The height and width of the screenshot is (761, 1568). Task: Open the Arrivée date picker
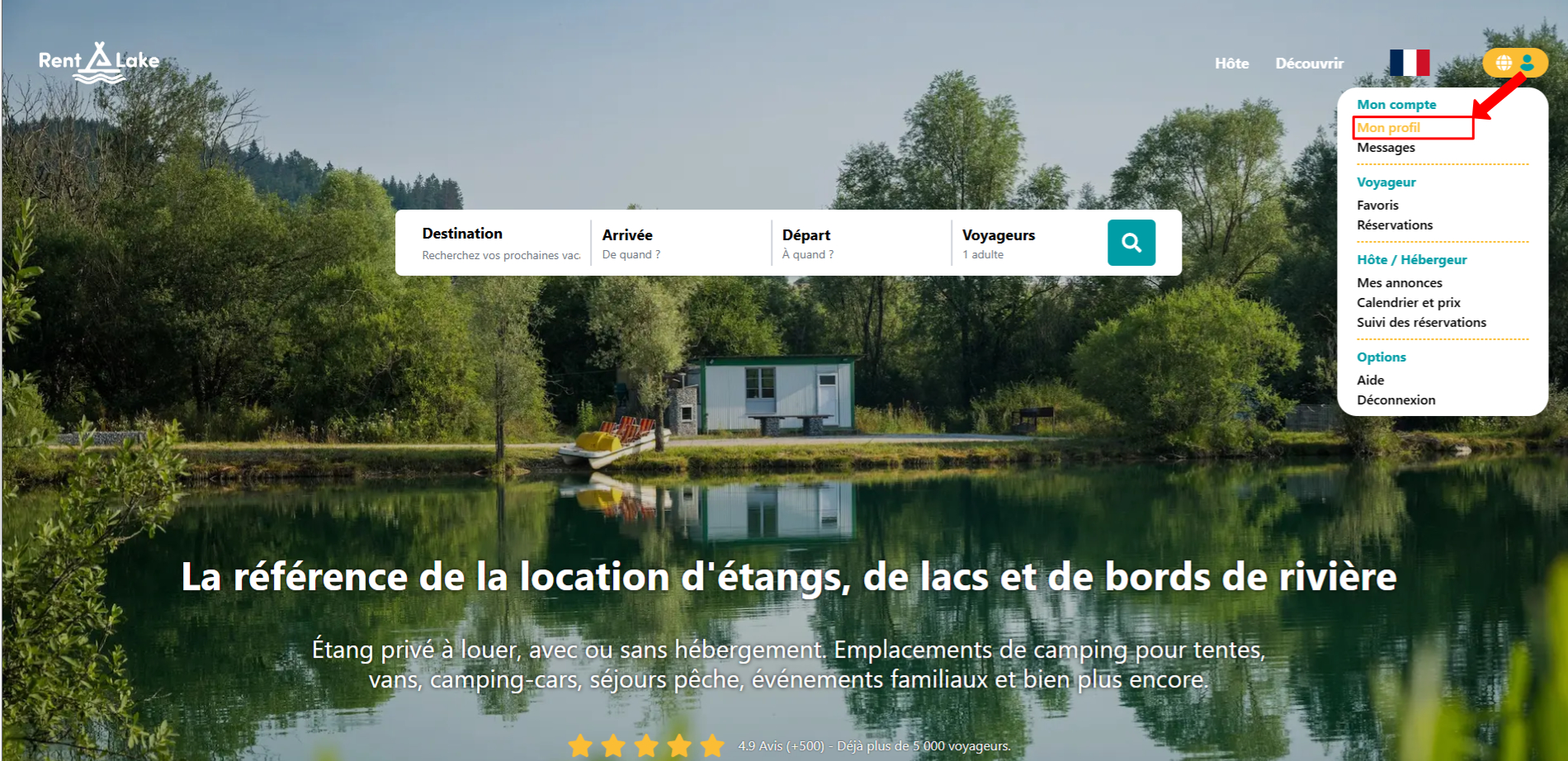pyautogui.click(x=680, y=243)
